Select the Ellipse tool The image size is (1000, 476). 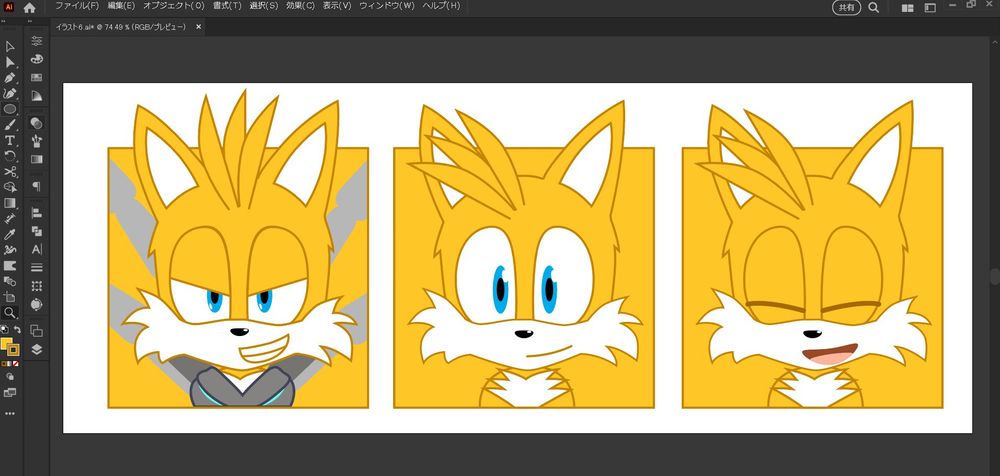coord(10,109)
